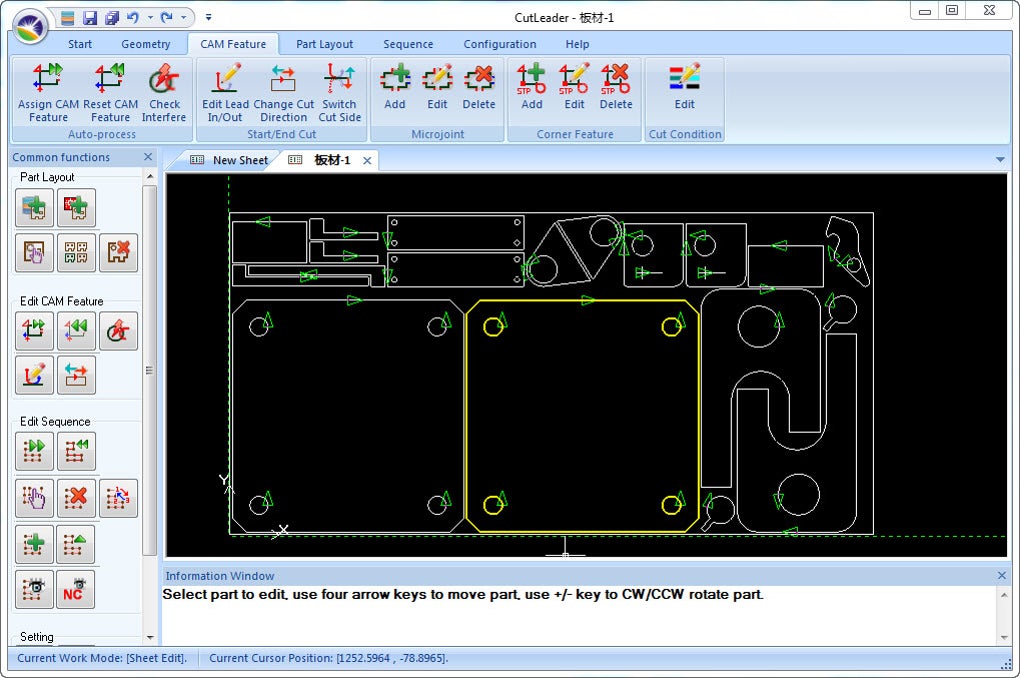Select Check Interfere tool in ribbon
The width and height of the screenshot is (1020, 678).
point(164,92)
